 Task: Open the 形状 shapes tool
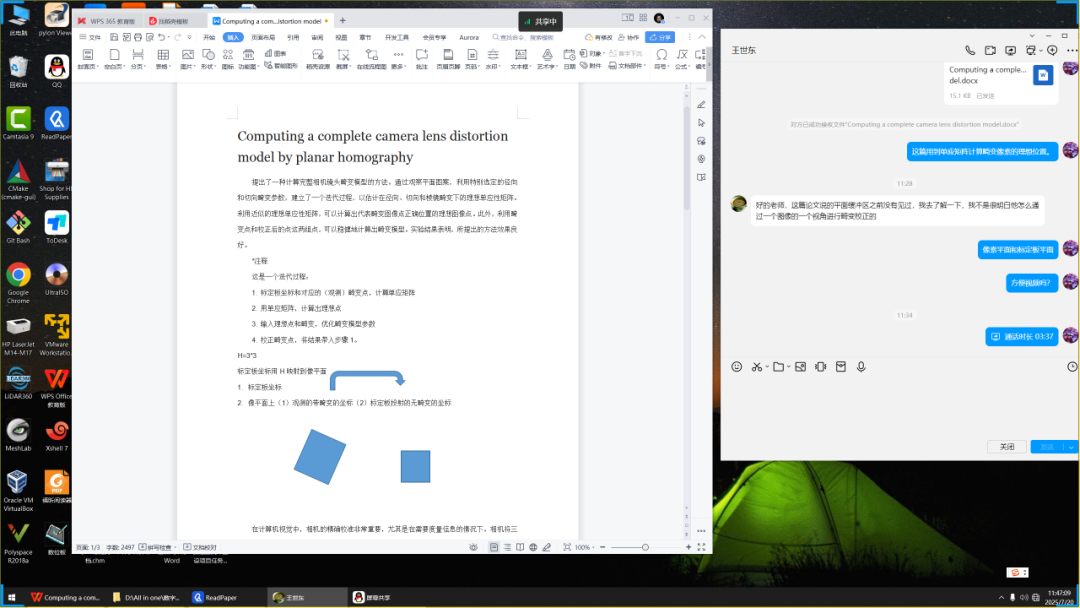click(x=208, y=59)
